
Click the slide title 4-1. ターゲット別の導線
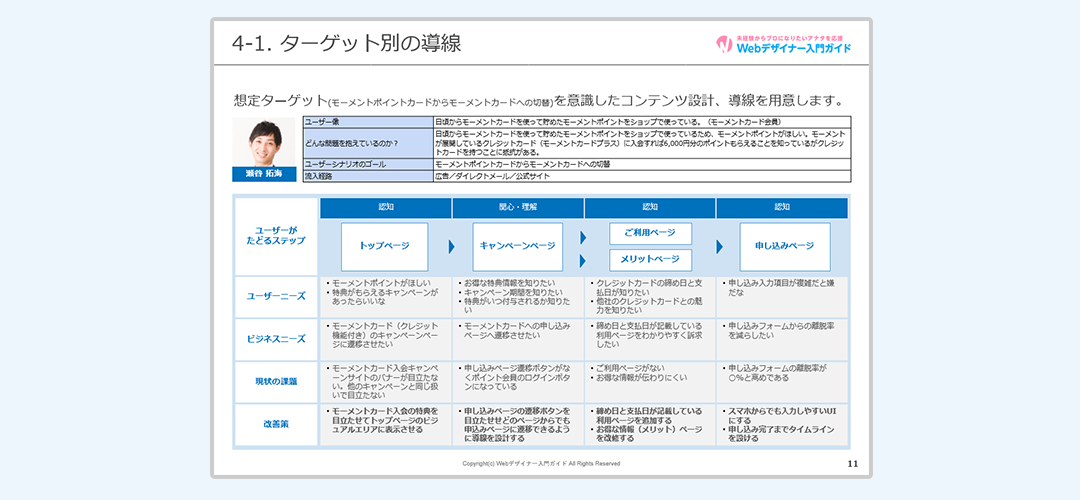347,43
